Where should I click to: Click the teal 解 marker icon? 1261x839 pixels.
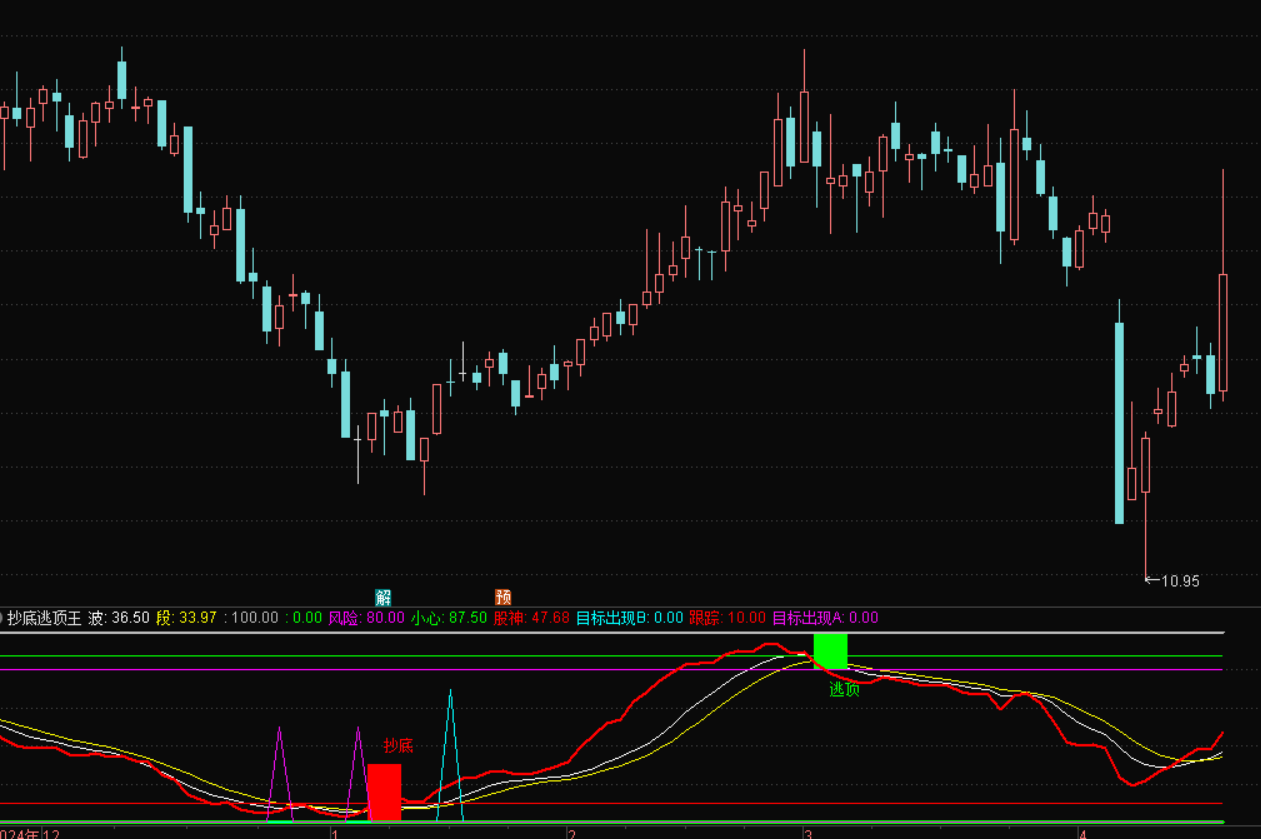point(383,598)
